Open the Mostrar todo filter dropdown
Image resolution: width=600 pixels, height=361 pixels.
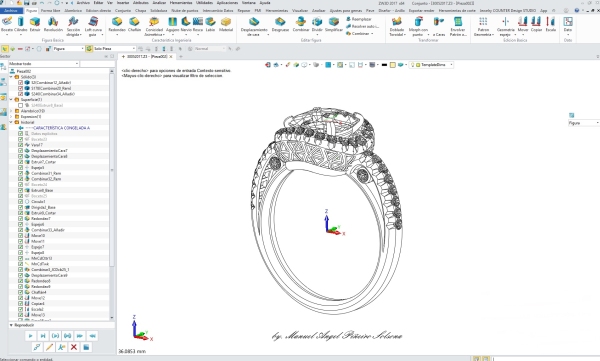point(44,64)
